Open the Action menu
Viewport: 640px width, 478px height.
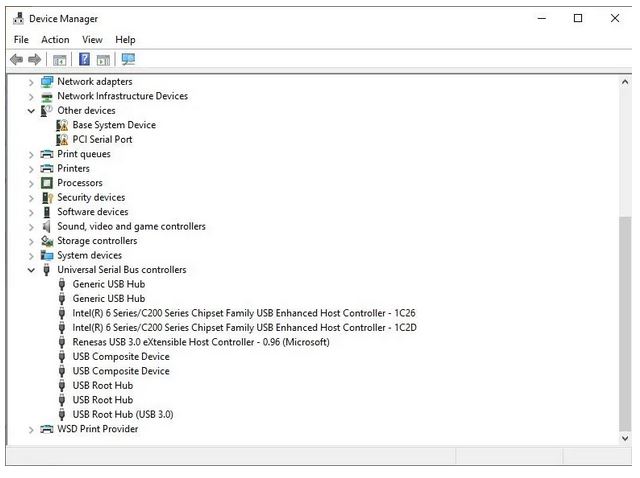[x=55, y=40]
